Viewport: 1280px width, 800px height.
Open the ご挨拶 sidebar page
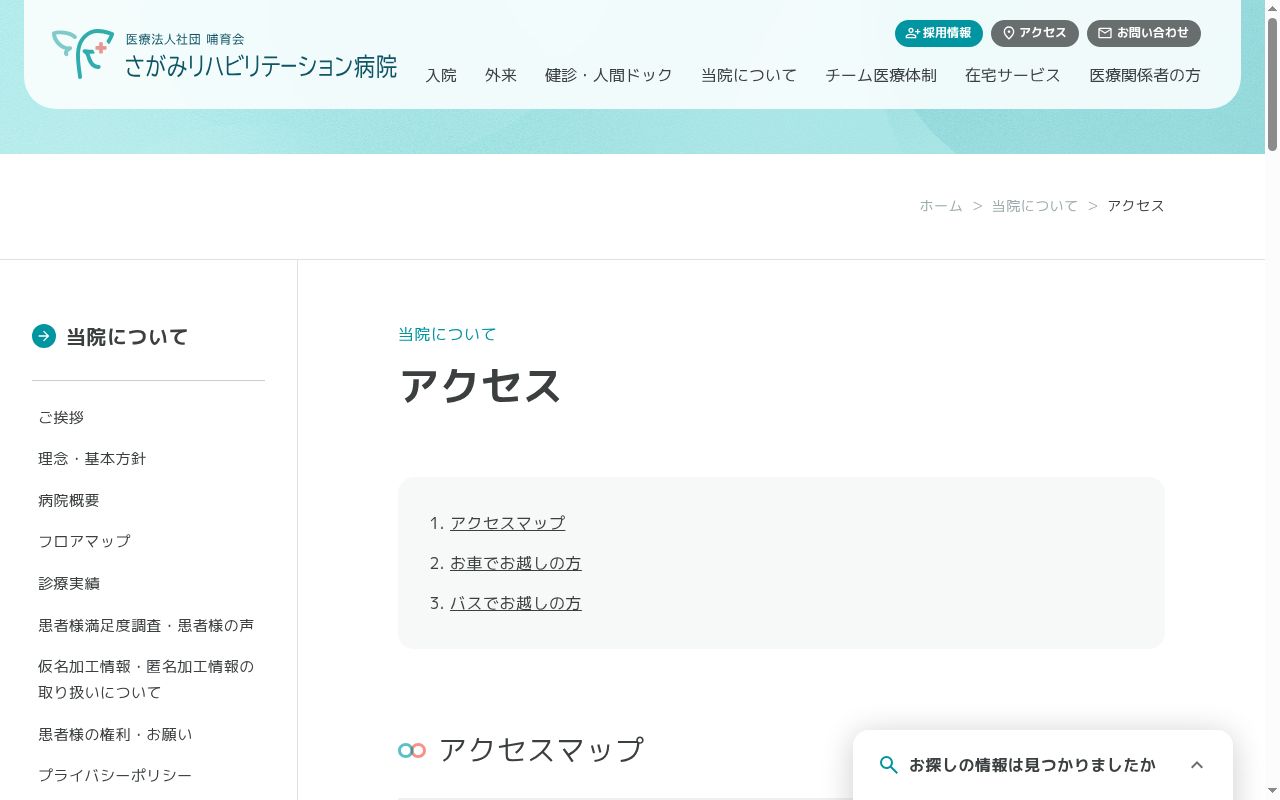[61, 417]
